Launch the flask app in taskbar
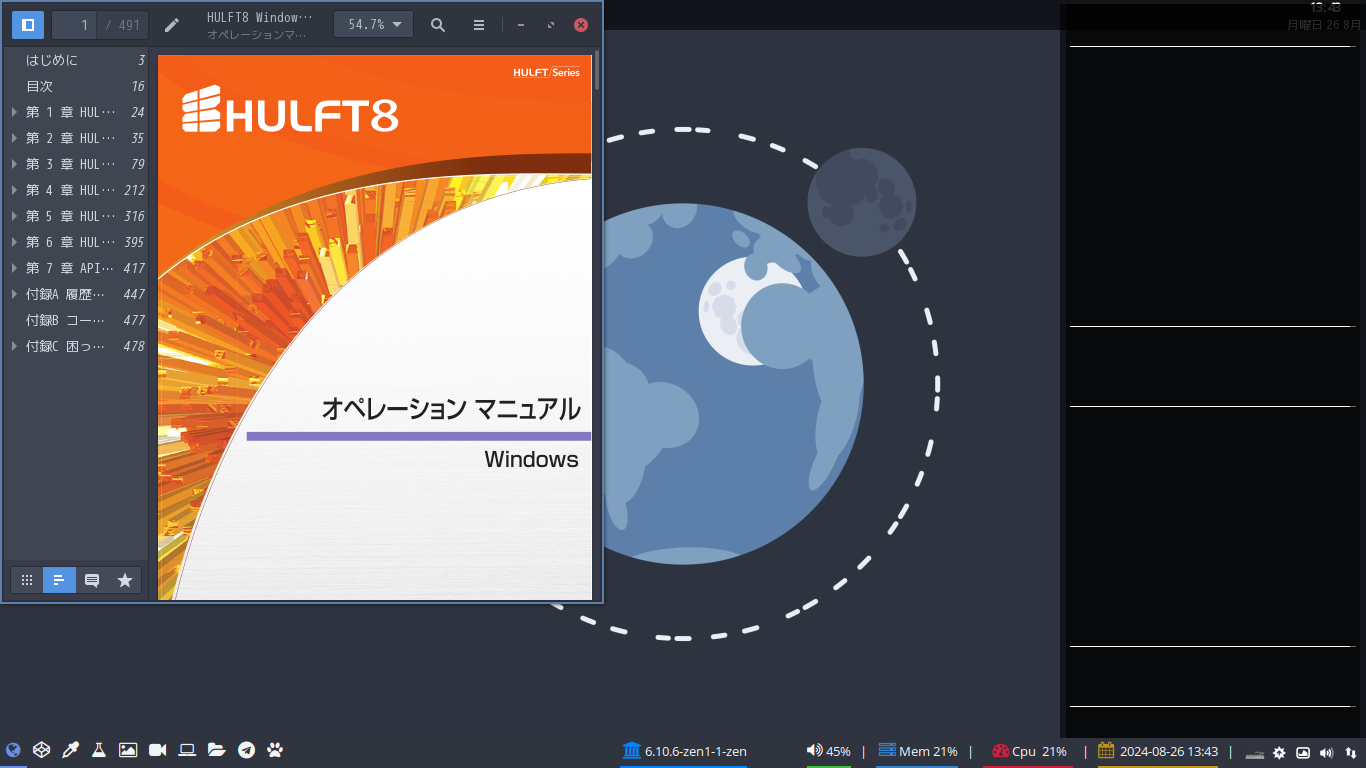 (x=99, y=750)
